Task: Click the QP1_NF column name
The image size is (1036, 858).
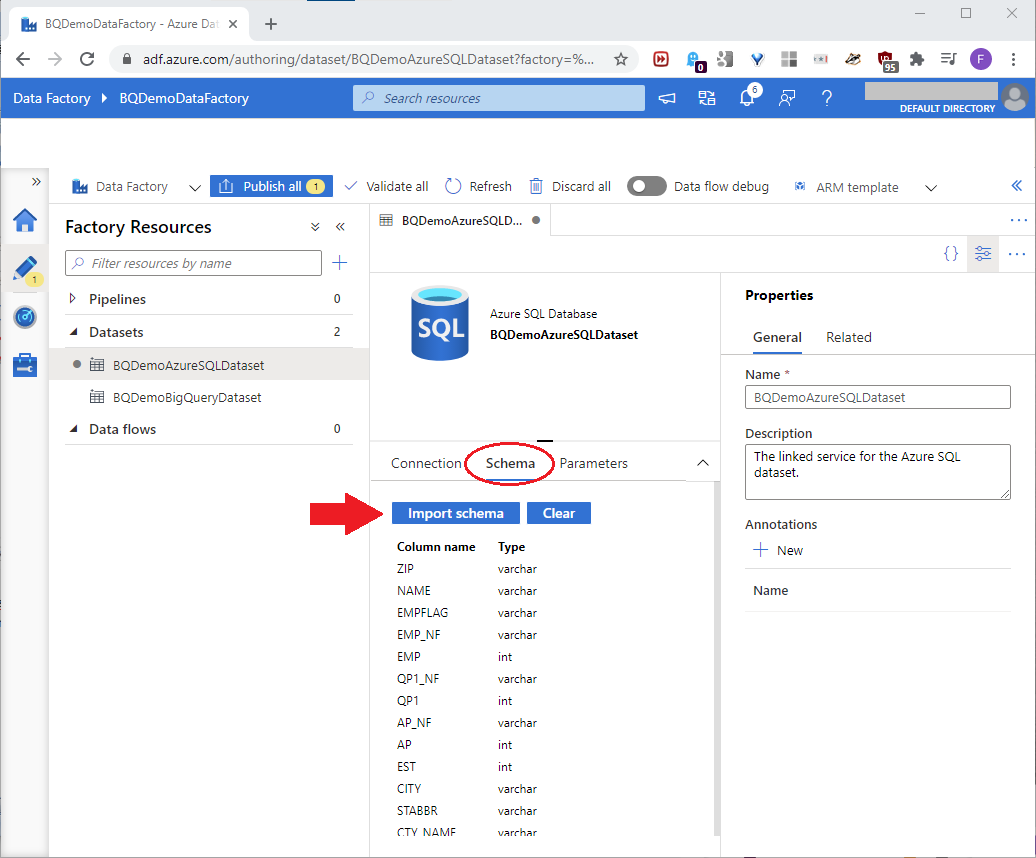Action: click(x=418, y=679)
